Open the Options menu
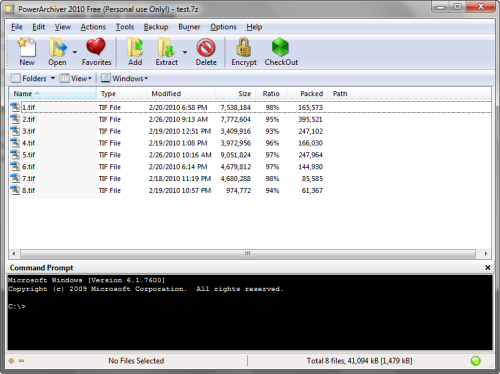Viewport: 500px width, 374px height. [x=223, y=27]
